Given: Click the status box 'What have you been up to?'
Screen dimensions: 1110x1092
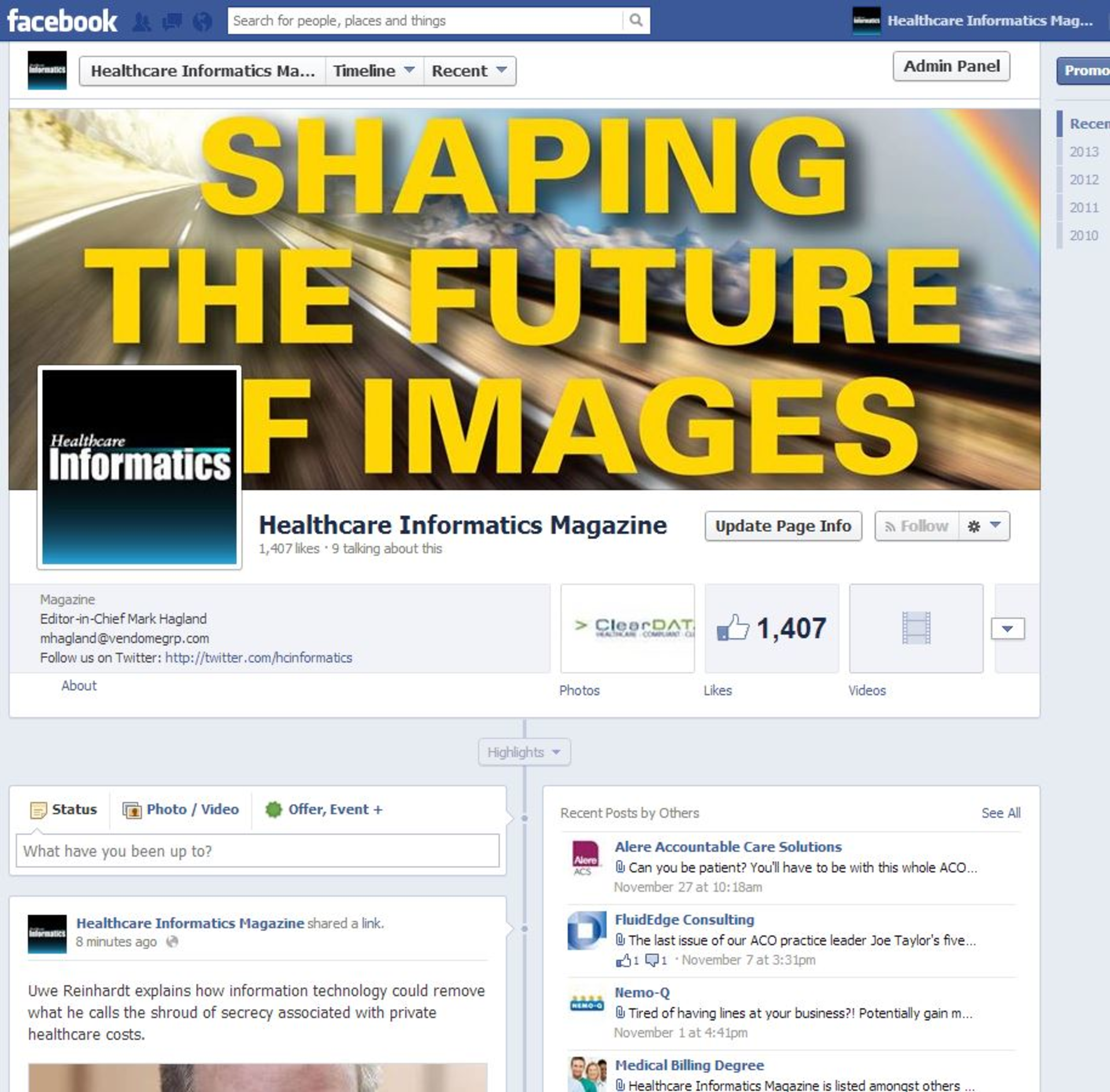Looking at the screenshot, I should 260,850.
